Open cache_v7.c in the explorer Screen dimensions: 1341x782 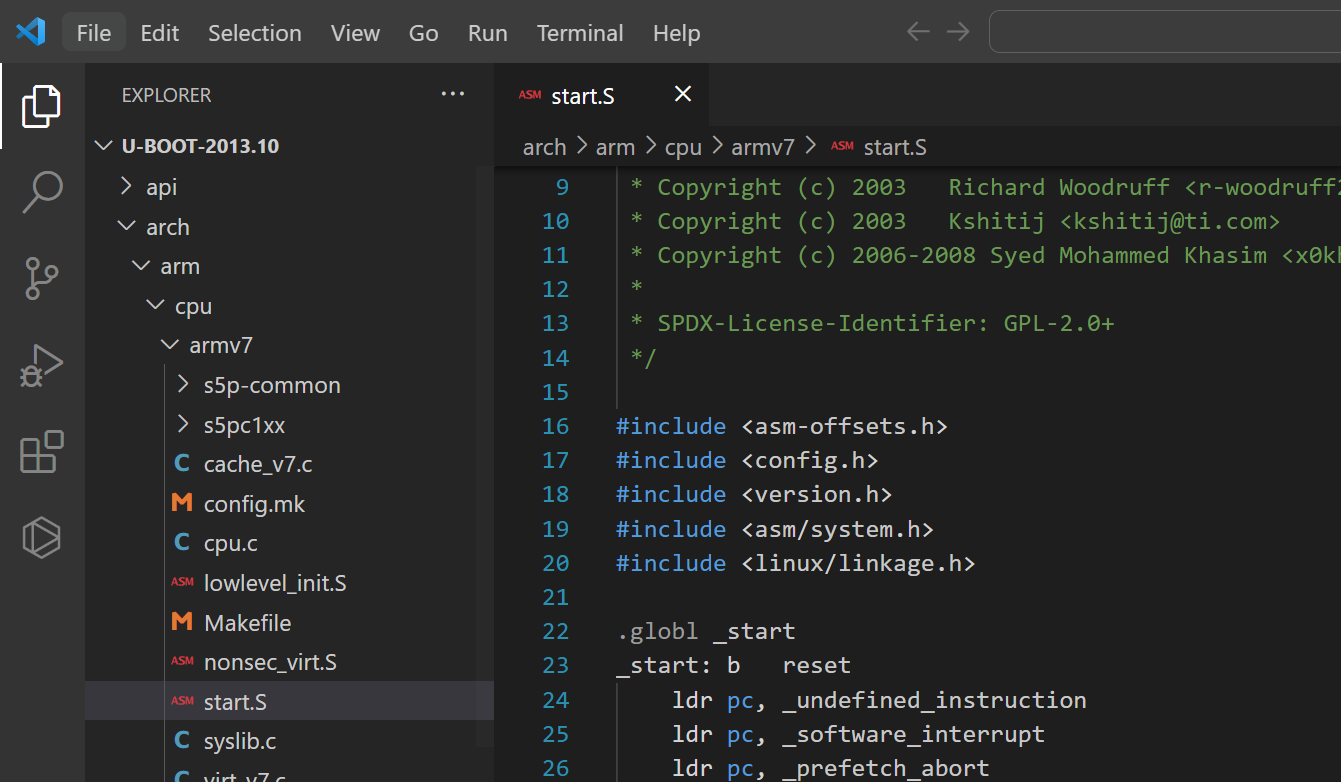click(x=258, y=464)
